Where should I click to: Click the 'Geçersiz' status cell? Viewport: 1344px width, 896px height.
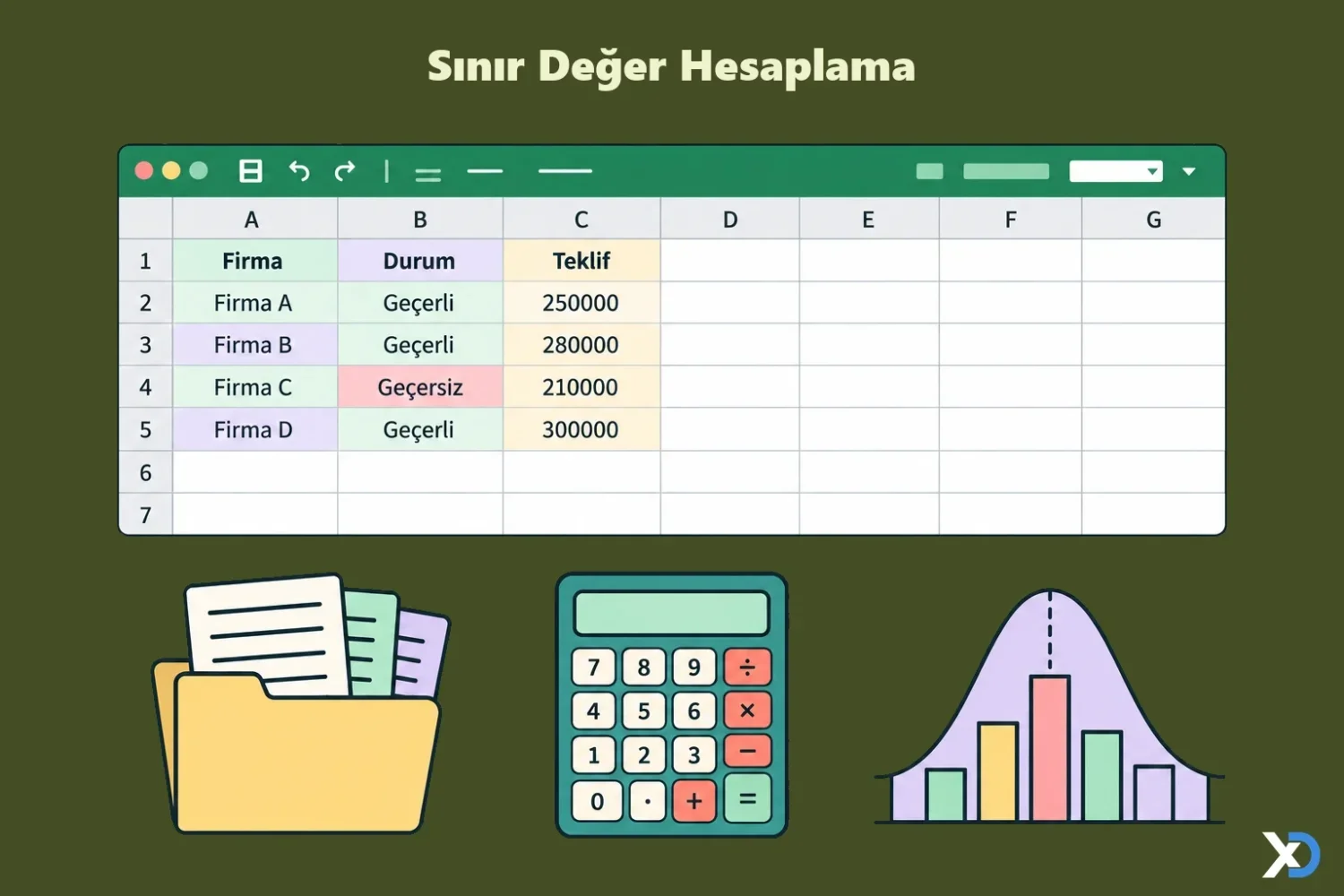[x=420, y=387]
